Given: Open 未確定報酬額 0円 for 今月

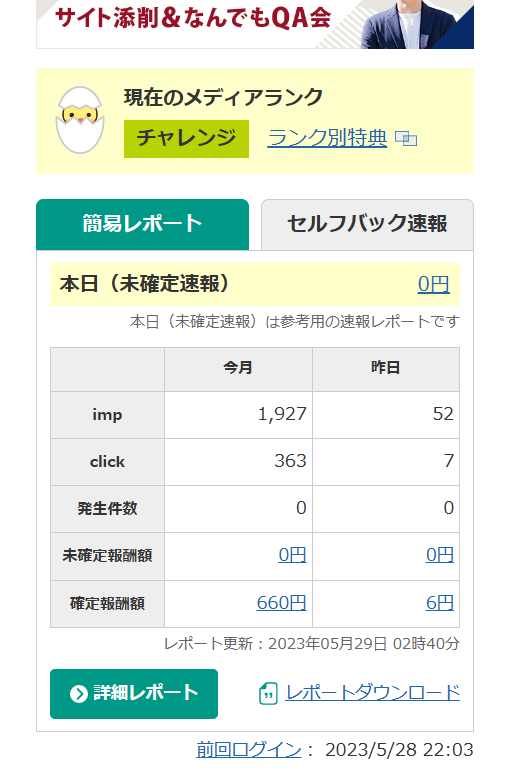Looking at the screenshot, I should pyautogui.click(x=292, y=555).
